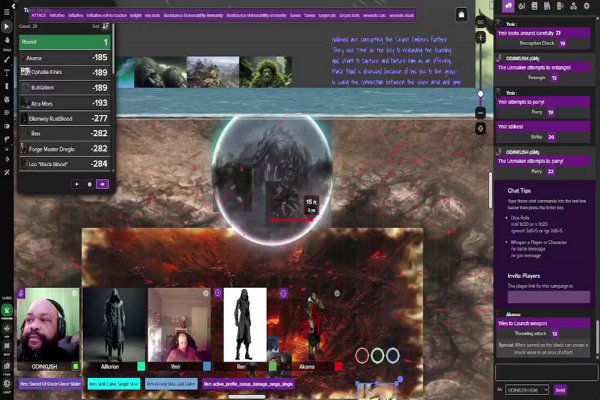Open the My Settings gear tab
This screenshot has width=600, height=400.
click(x=587, y=6)
